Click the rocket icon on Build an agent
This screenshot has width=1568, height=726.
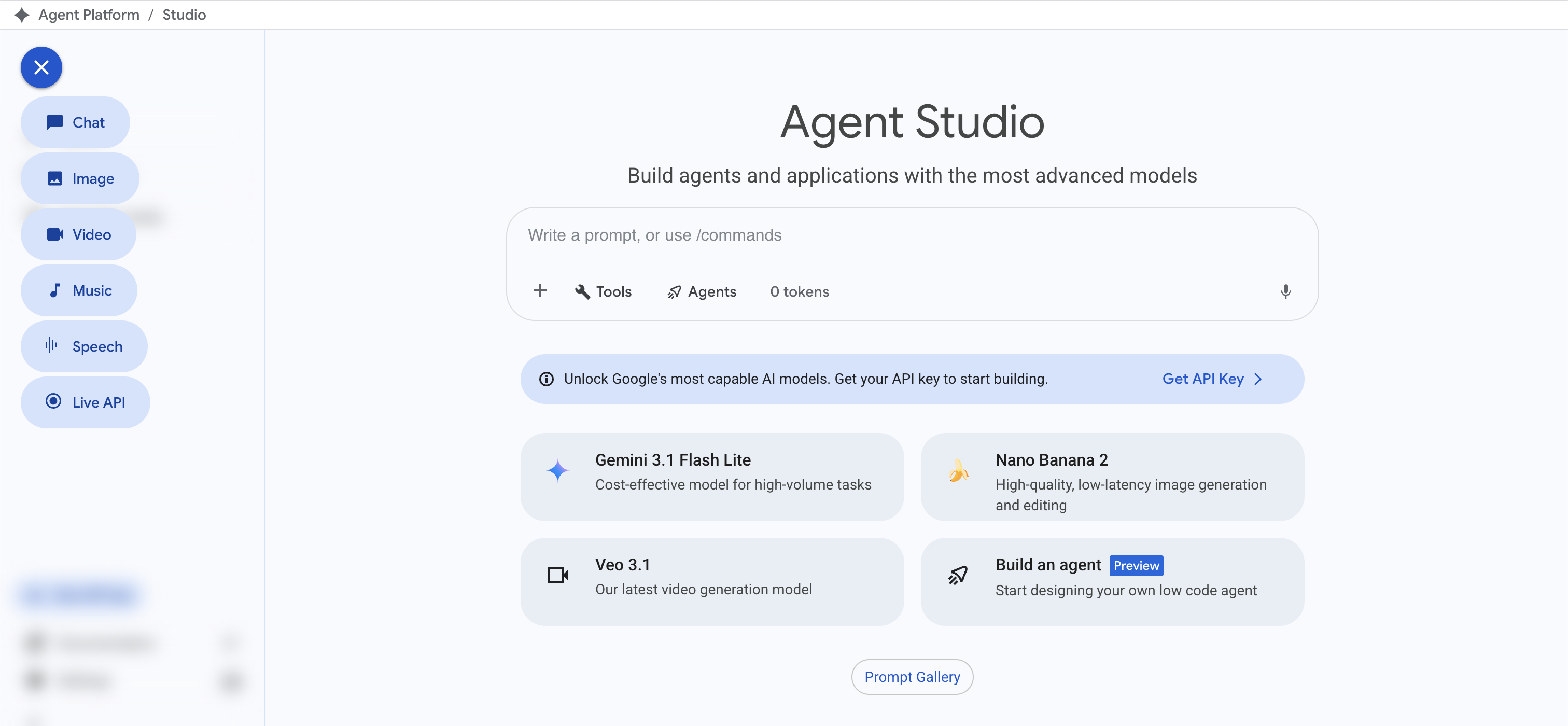[x=958, y=575]
